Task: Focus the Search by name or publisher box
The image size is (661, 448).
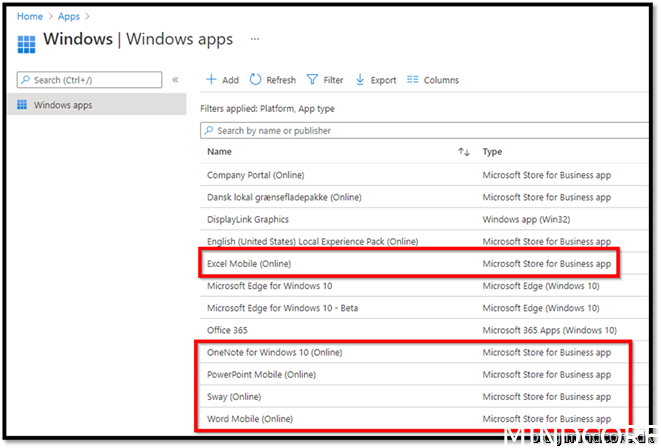Action: tap(420, 130)
